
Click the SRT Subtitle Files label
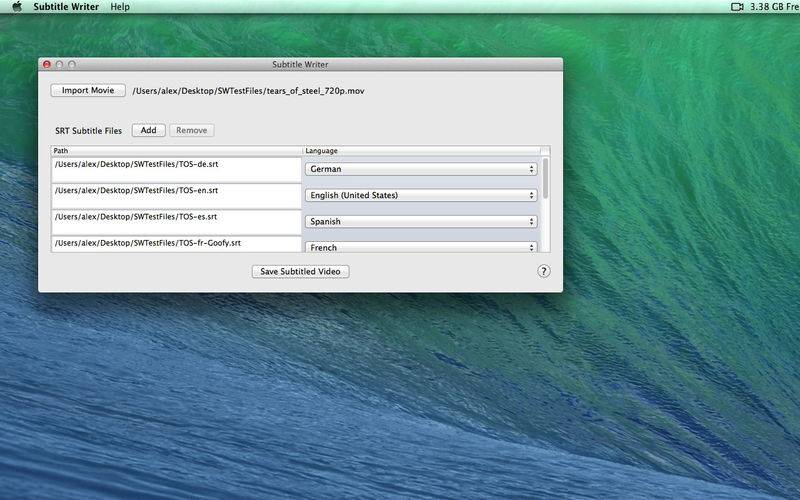click(x=88, y=131)
